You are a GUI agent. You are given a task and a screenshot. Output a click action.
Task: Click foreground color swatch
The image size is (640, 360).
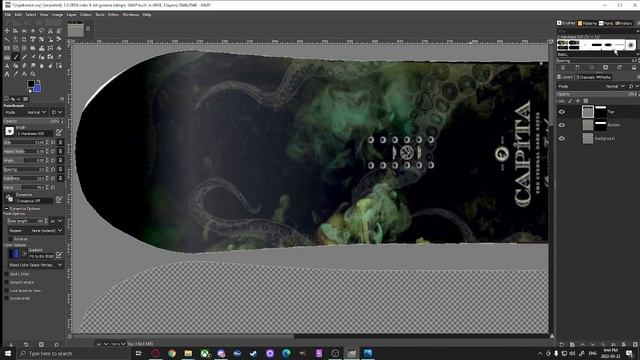click(31, 84)
